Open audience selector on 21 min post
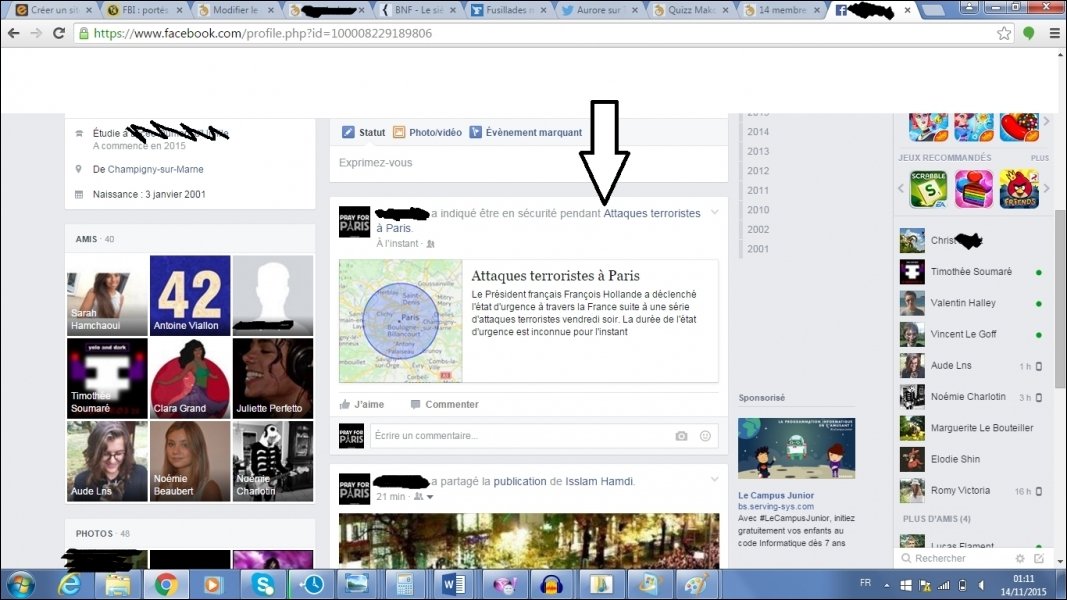 click(424, 497)
